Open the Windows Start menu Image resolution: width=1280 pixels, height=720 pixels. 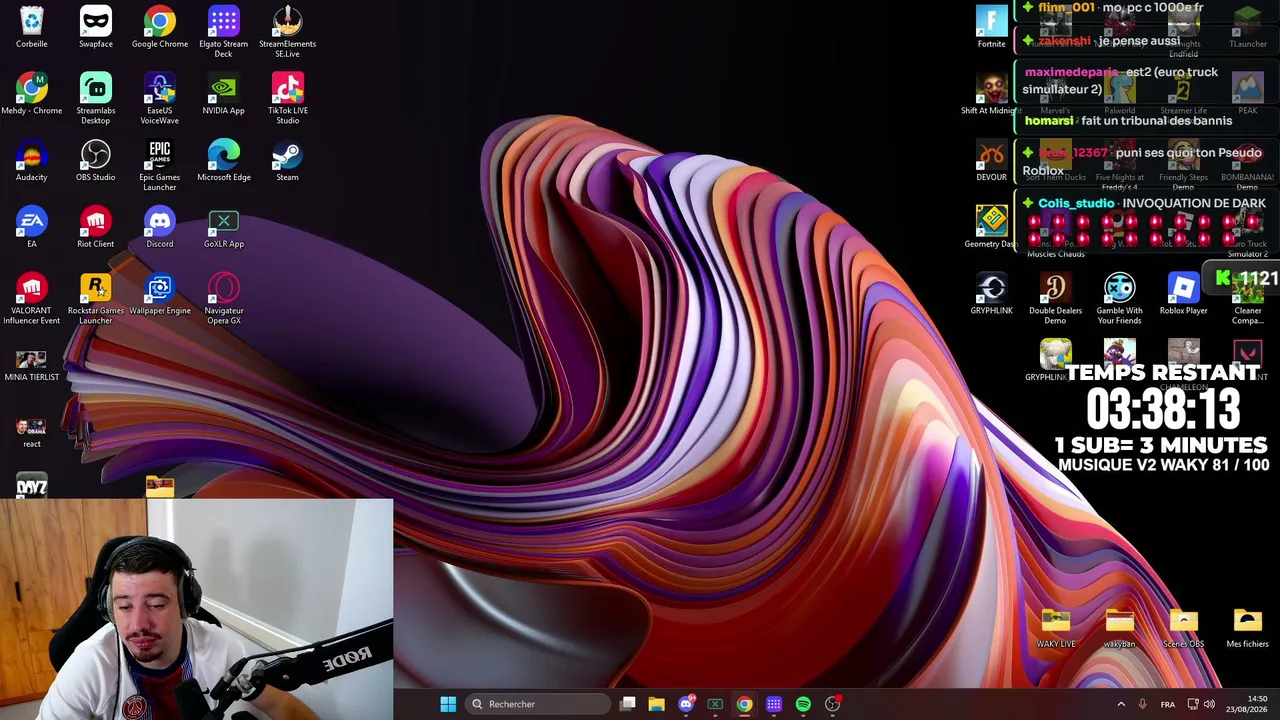coord(448,704)
